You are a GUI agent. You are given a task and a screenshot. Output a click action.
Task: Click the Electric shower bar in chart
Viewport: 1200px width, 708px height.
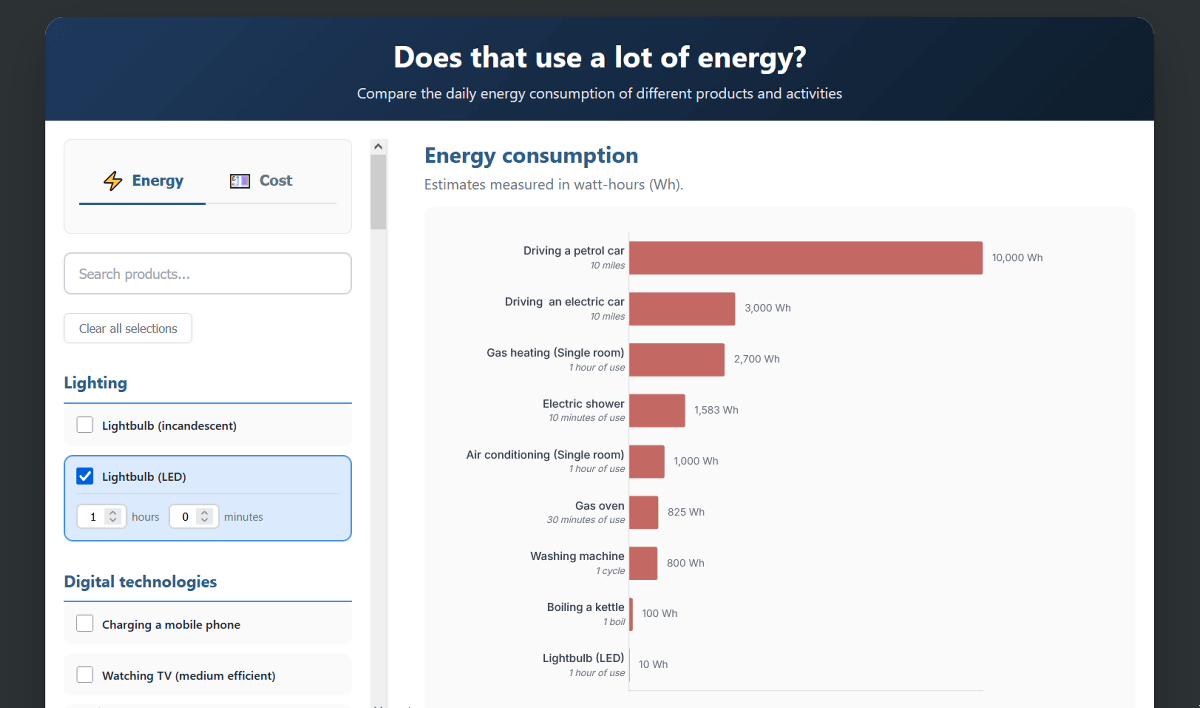pos(657,411)
